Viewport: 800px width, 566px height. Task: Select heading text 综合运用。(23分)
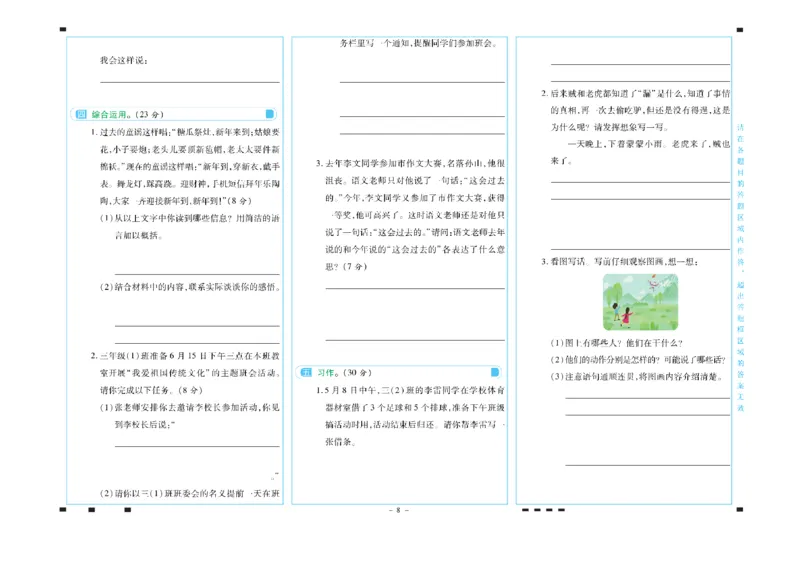click(x=128, y=114)
